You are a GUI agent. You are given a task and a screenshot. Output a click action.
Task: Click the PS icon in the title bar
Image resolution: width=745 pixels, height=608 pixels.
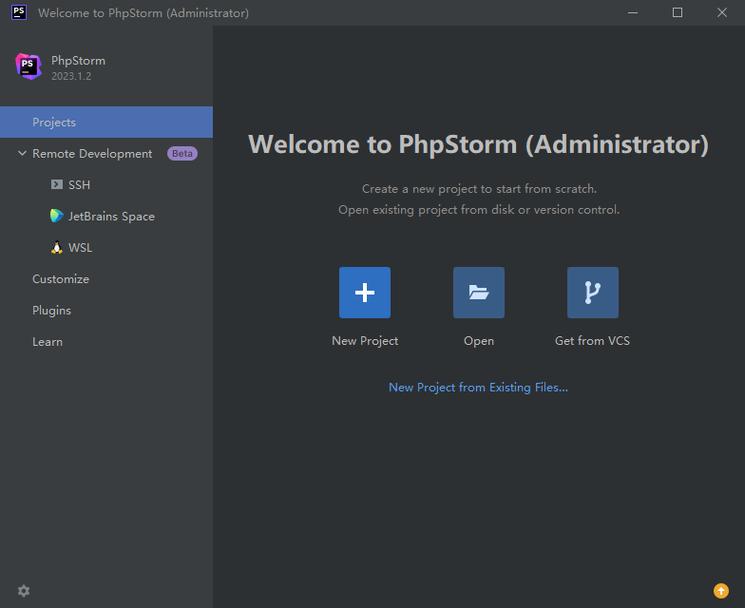pyautogui.click(x=19, y=12)
